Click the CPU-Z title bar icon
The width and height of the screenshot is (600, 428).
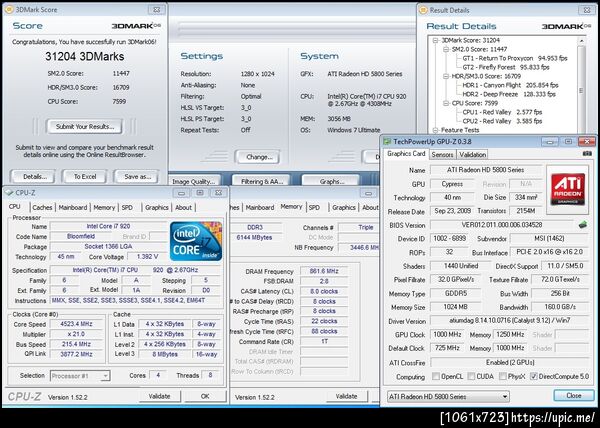pos(10,191)
